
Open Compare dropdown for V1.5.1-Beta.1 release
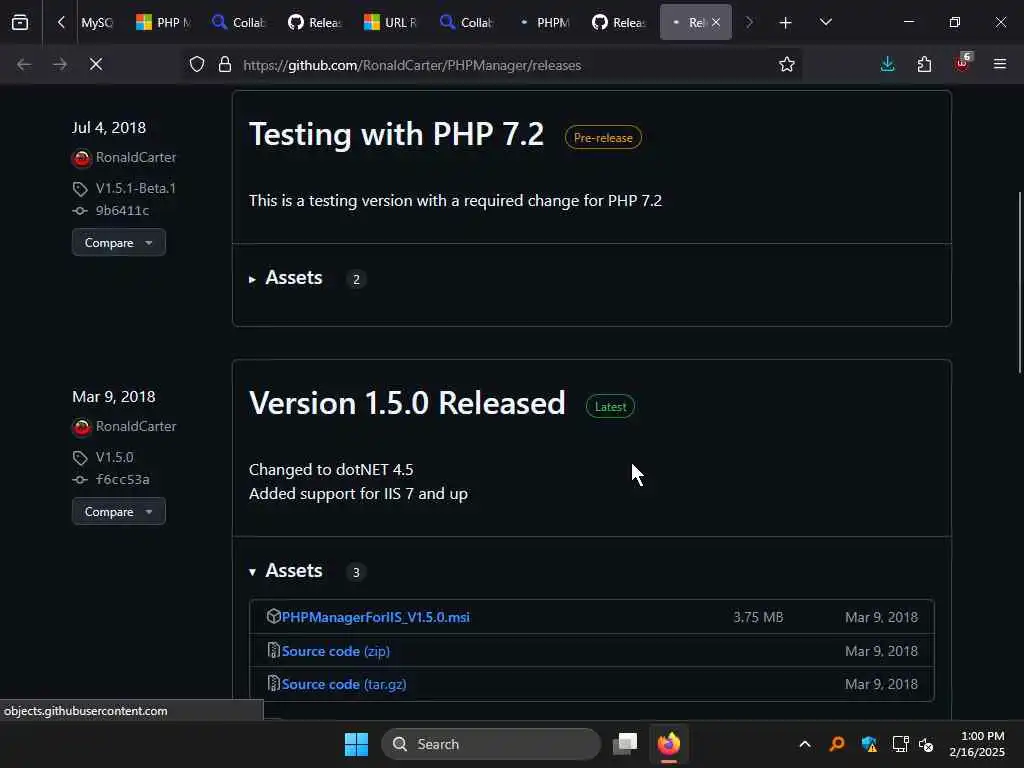tap(119, 242)
